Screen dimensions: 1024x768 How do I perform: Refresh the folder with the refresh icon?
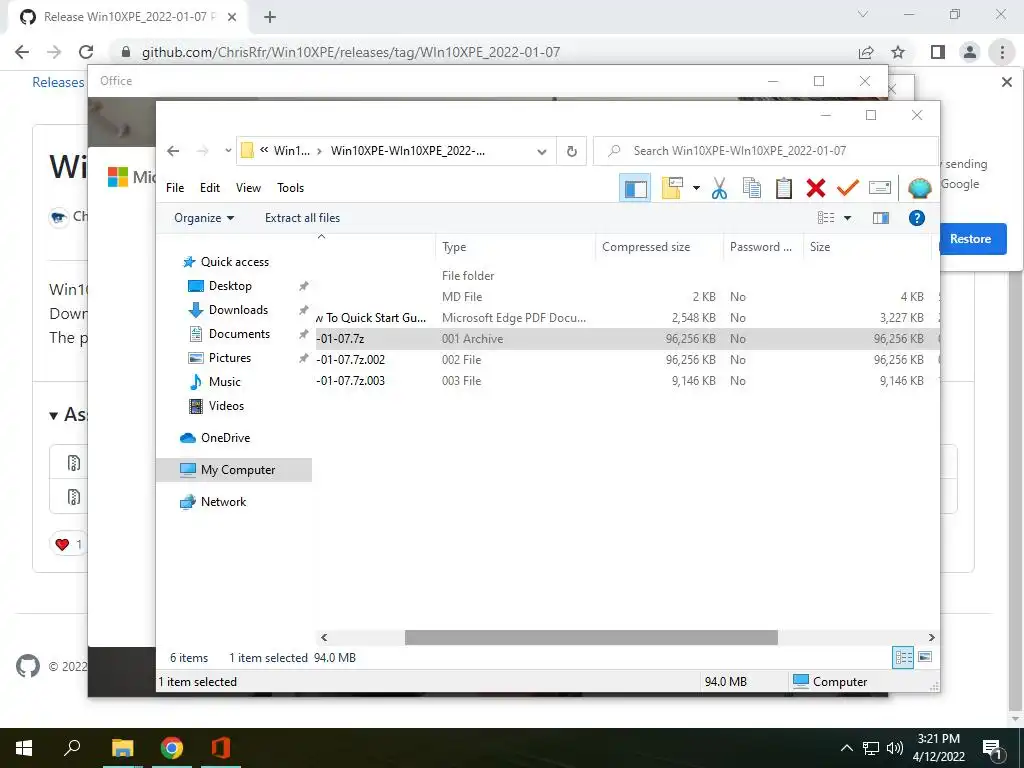coord(571,151)
